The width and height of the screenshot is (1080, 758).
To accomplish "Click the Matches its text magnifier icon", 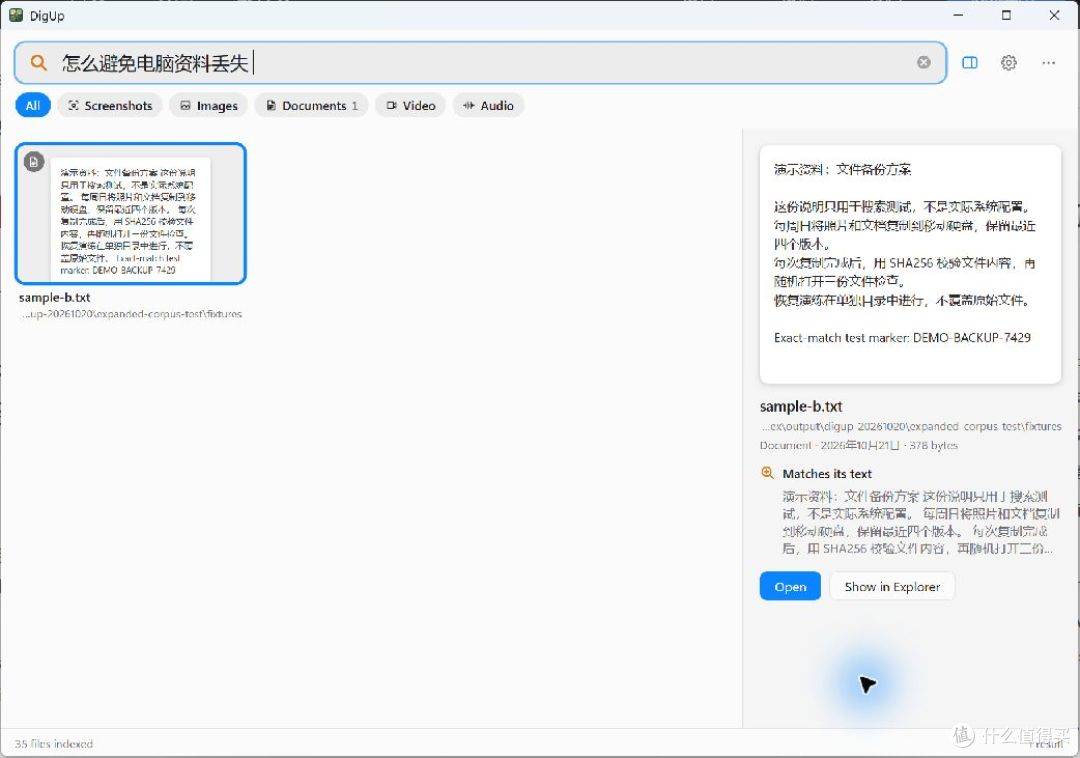I will click(767, 473).
